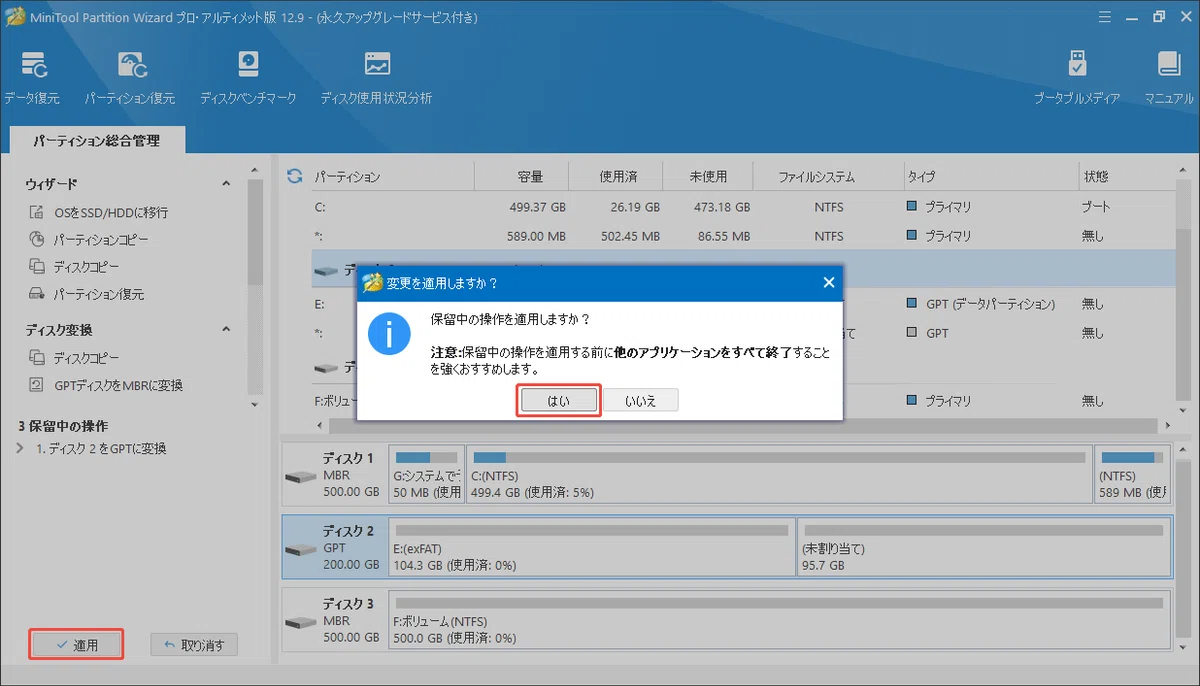Open ブータブルメディア builder

coord(1077,77)
